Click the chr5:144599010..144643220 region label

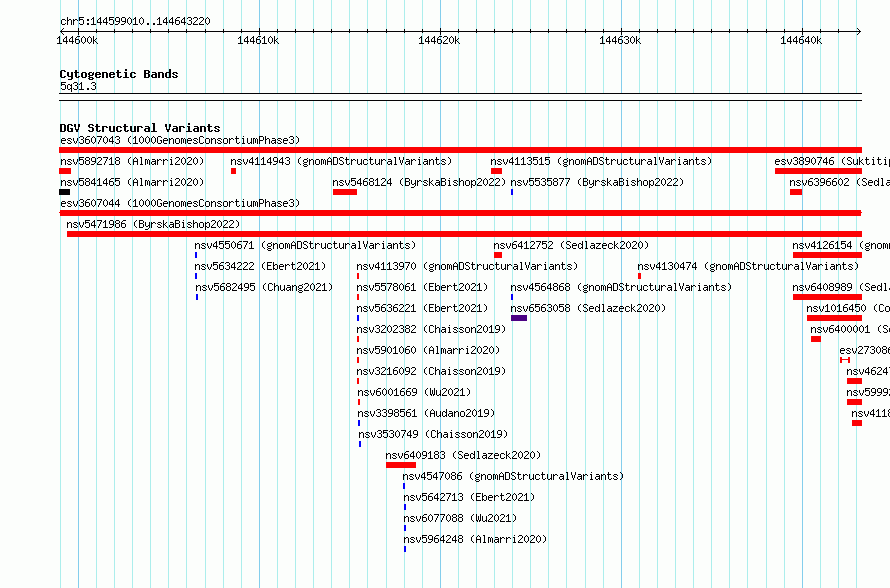coord(135,21)
